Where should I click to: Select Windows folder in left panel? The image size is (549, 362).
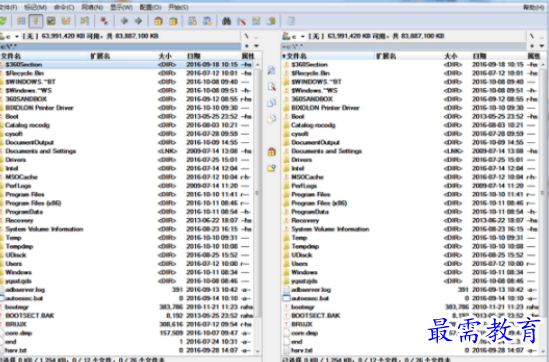tap(126, 272)
